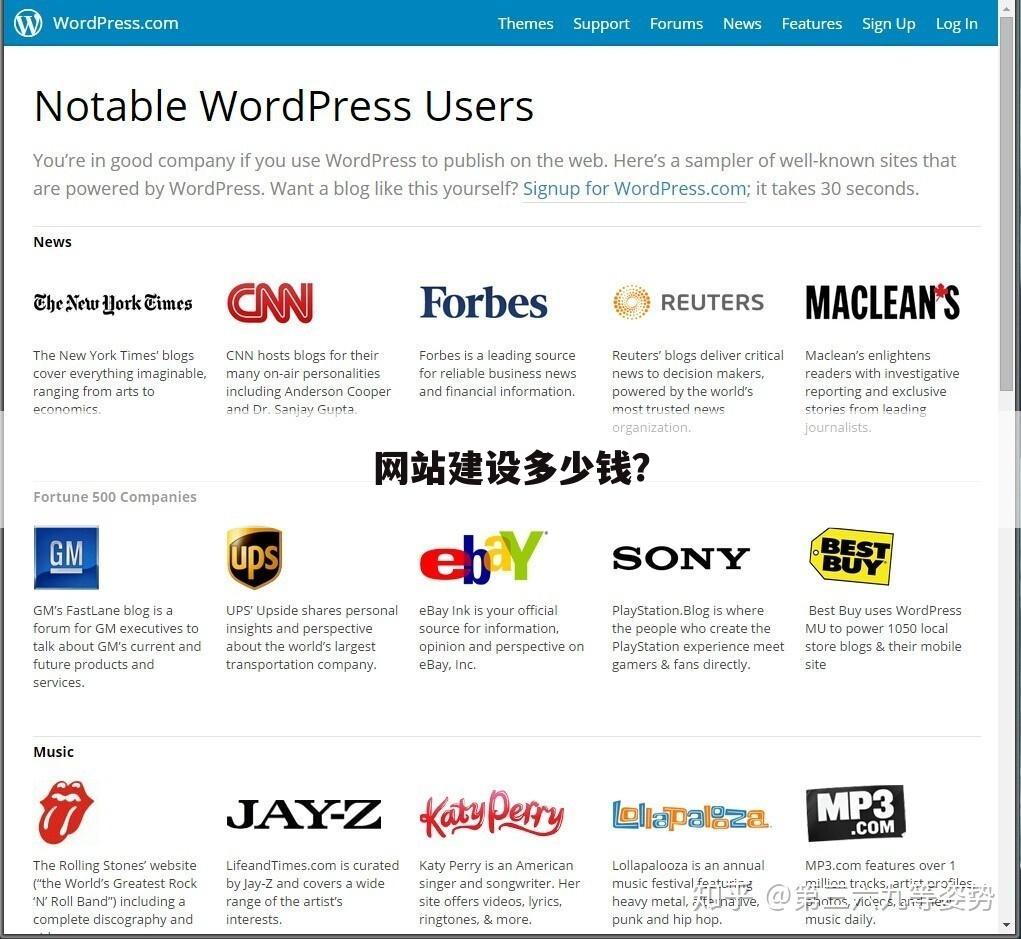Select News in the top navigation bar

click(x=742, y=23)
